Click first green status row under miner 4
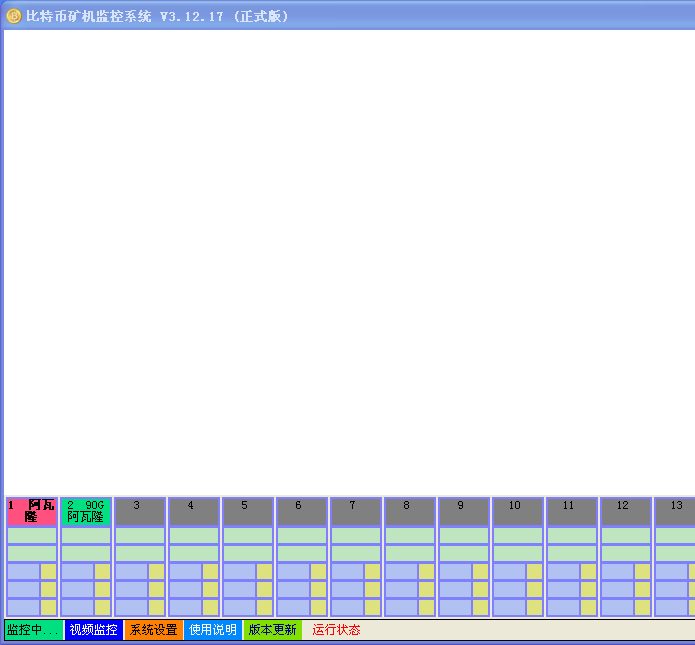This screenshot has height=645, width=695. (194, 535)
